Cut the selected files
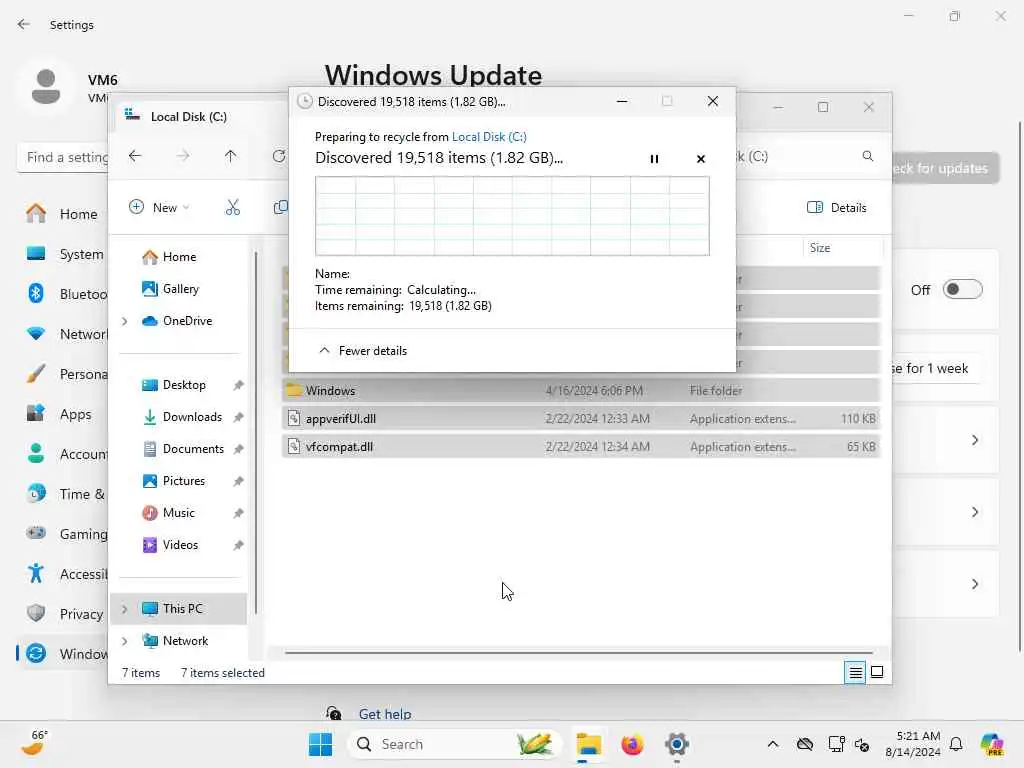 click(x=232, y=208)
